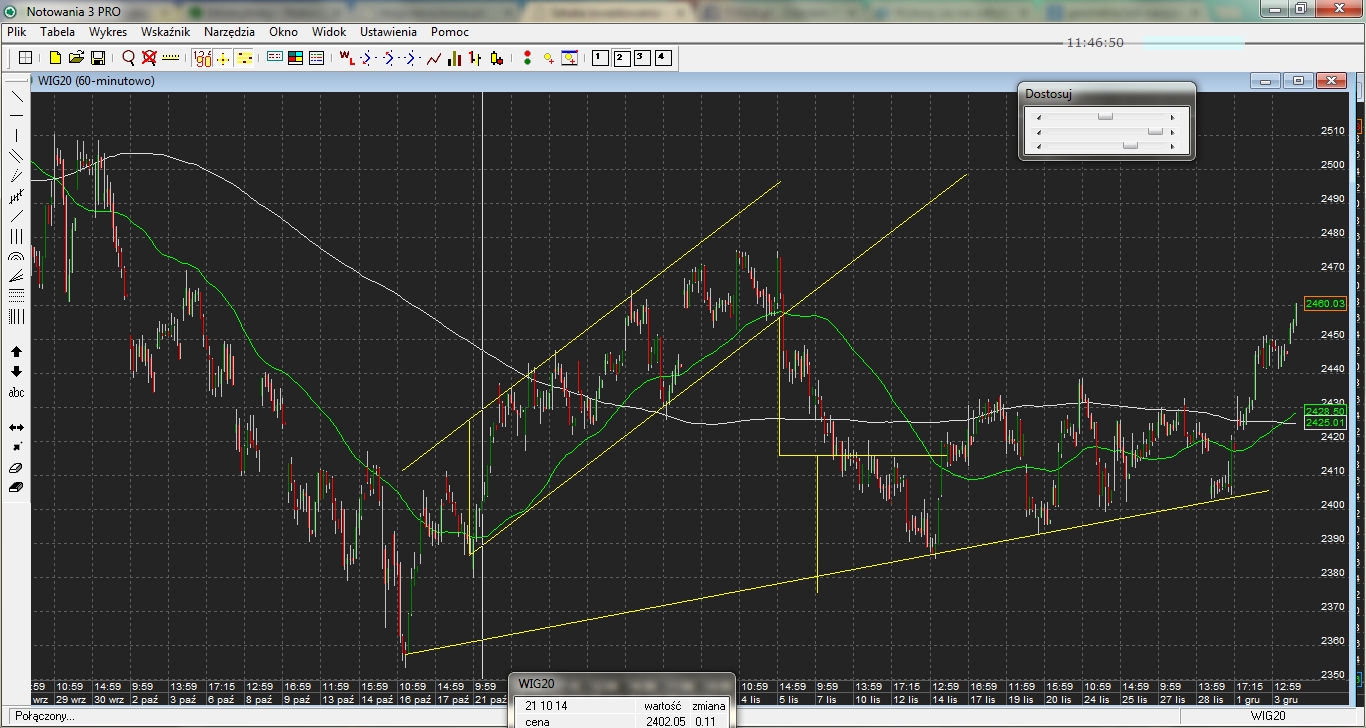
Task: Click the grid table icon in toolbar
Action: point(26,58)
